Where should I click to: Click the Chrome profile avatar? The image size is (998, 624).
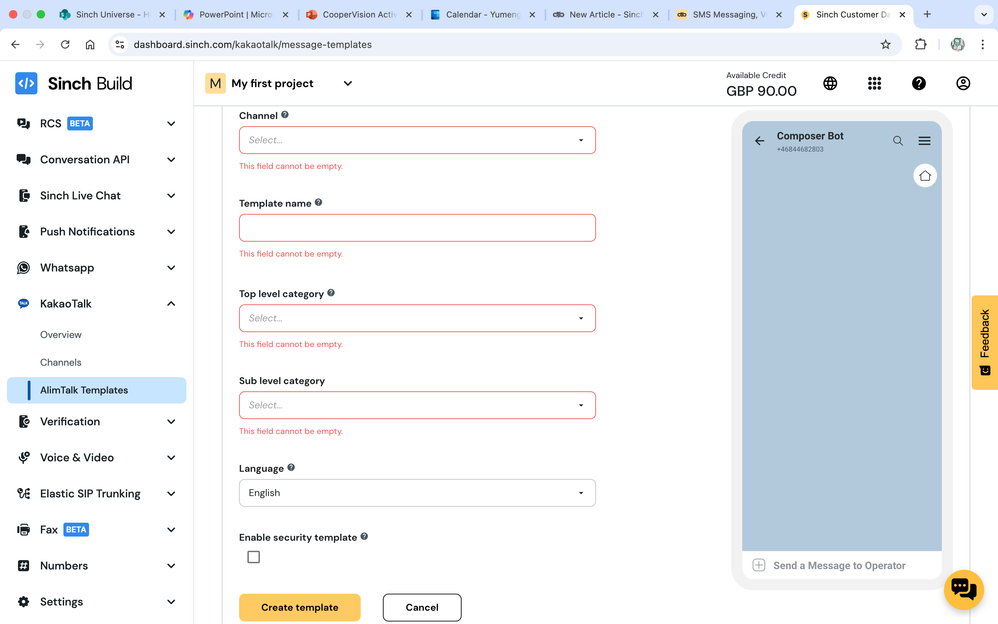(957, 45)
